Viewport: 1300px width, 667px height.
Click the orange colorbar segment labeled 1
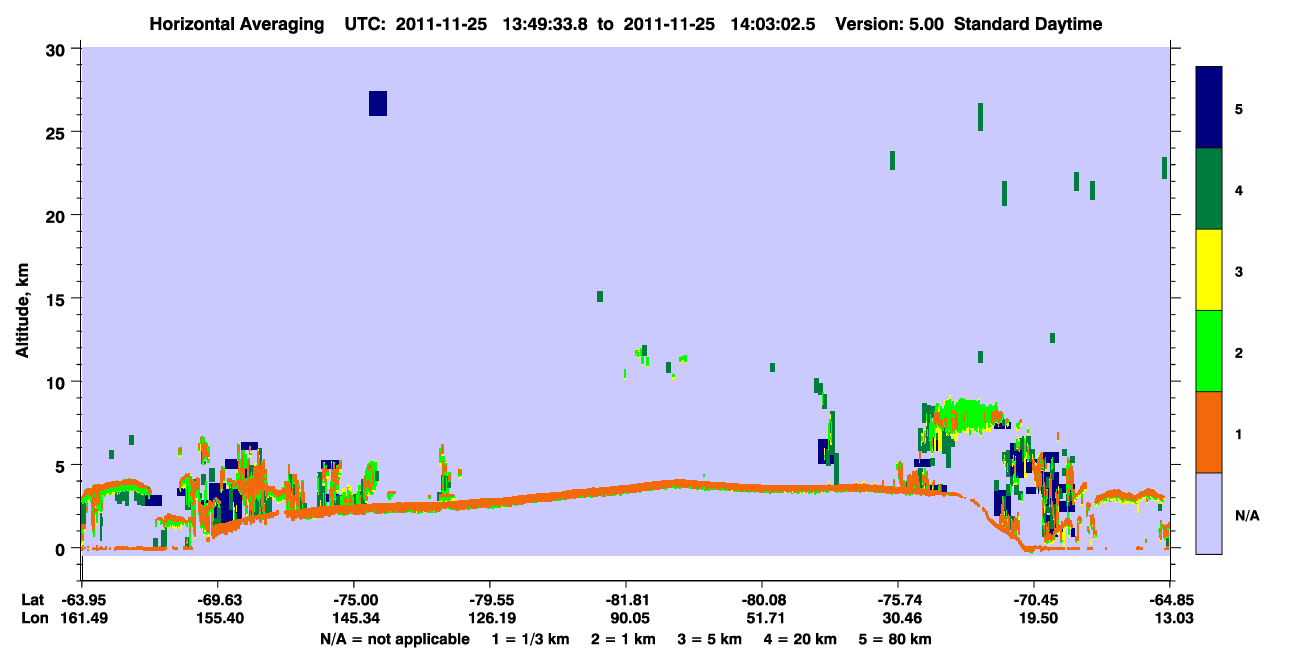tap(1209, 432)
